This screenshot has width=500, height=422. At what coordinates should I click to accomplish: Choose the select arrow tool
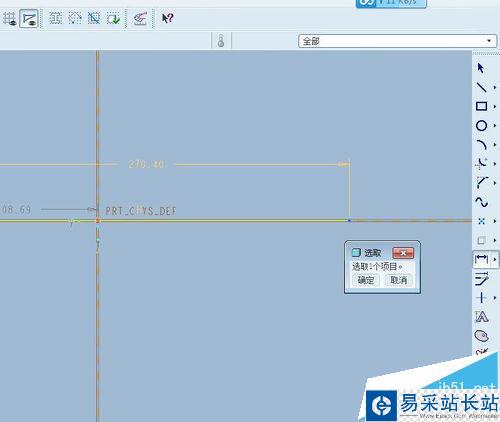point(481,68)
